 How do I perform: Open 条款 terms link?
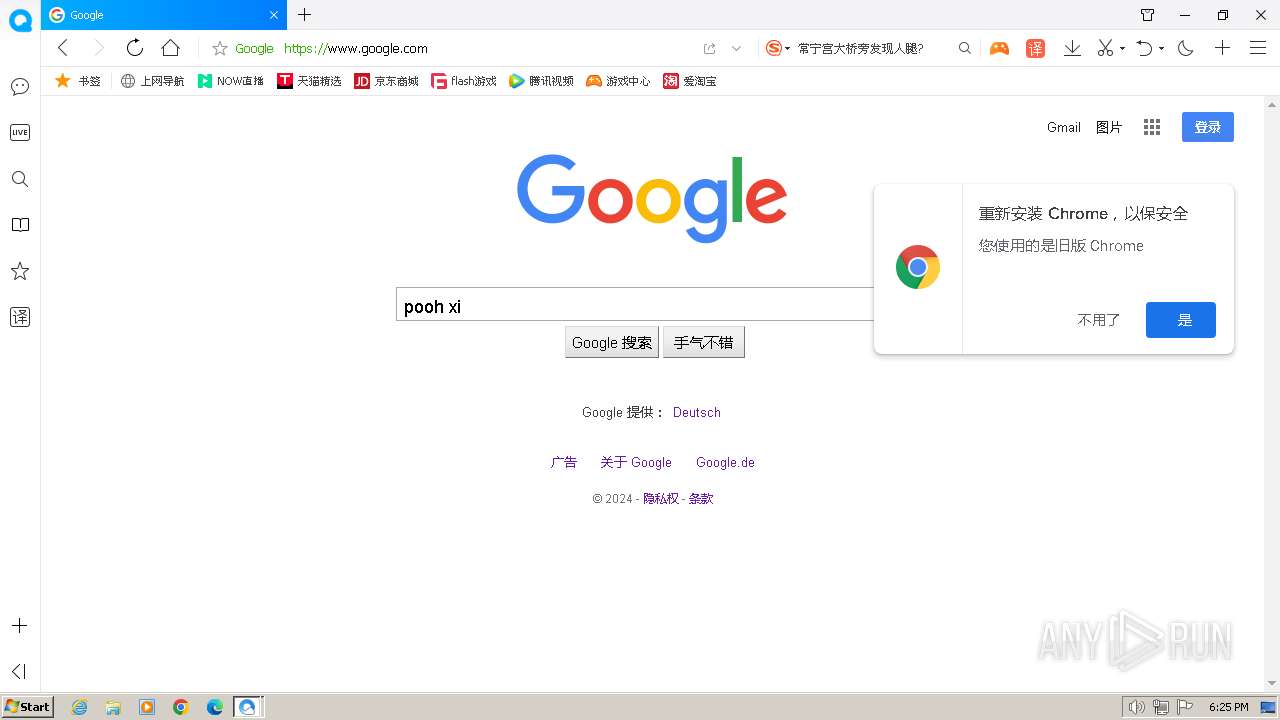coord(701,498)
